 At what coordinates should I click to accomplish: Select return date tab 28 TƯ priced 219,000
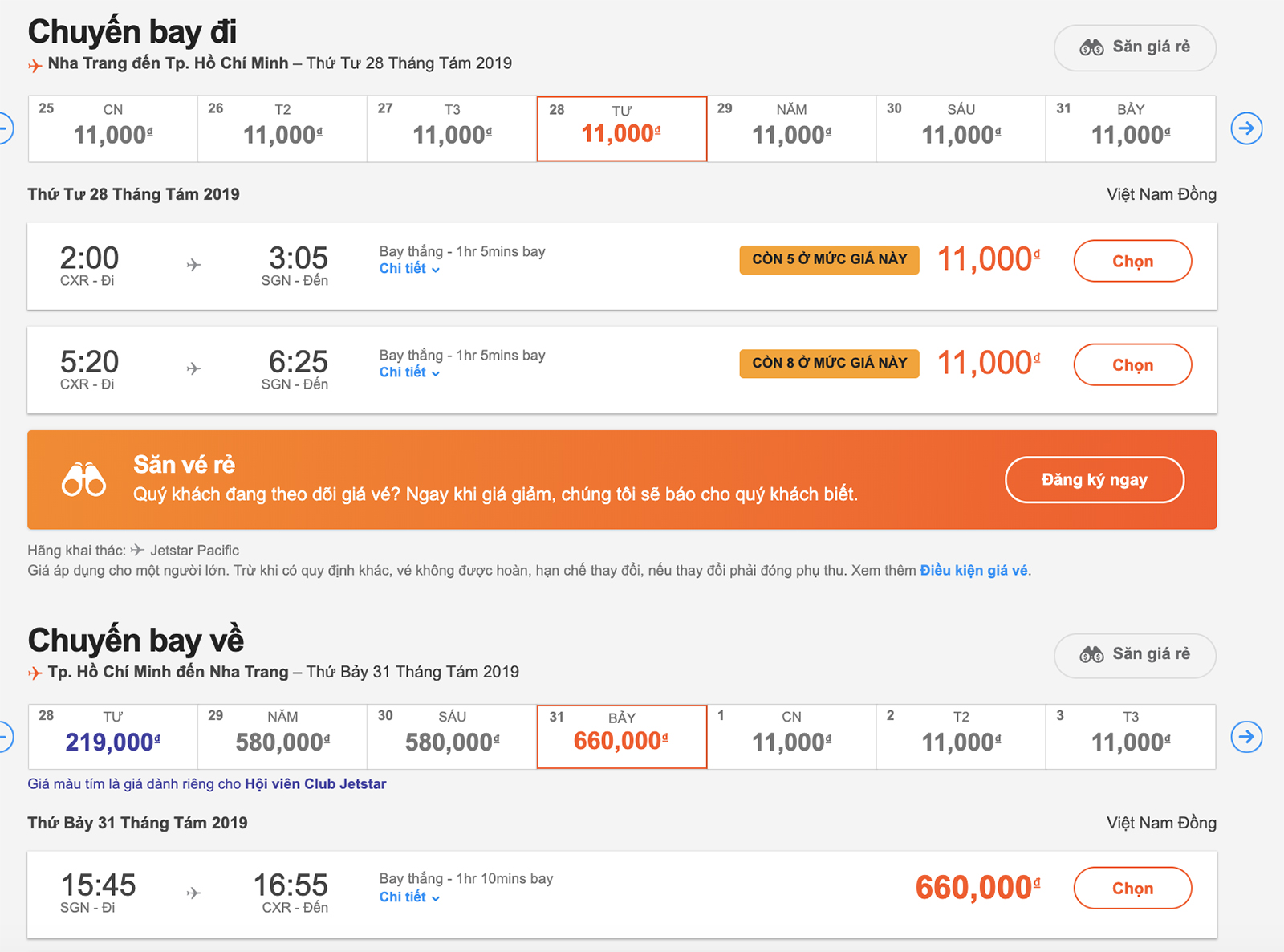pyautogui.click(x=113, y=737)
